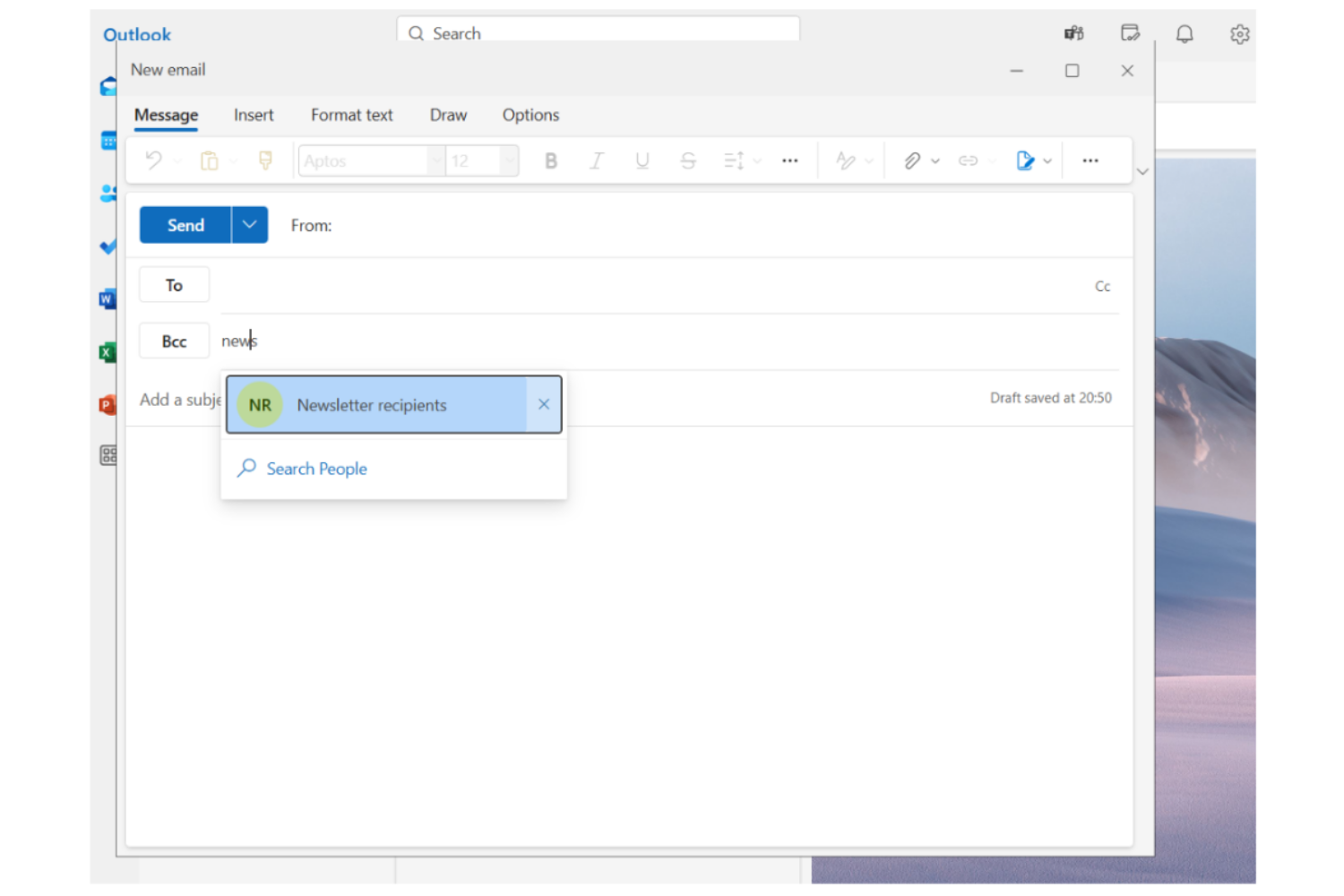Open Excel from the app sidebar
The height and width of the screenshot is (896, 1344).
click(107, 352)
